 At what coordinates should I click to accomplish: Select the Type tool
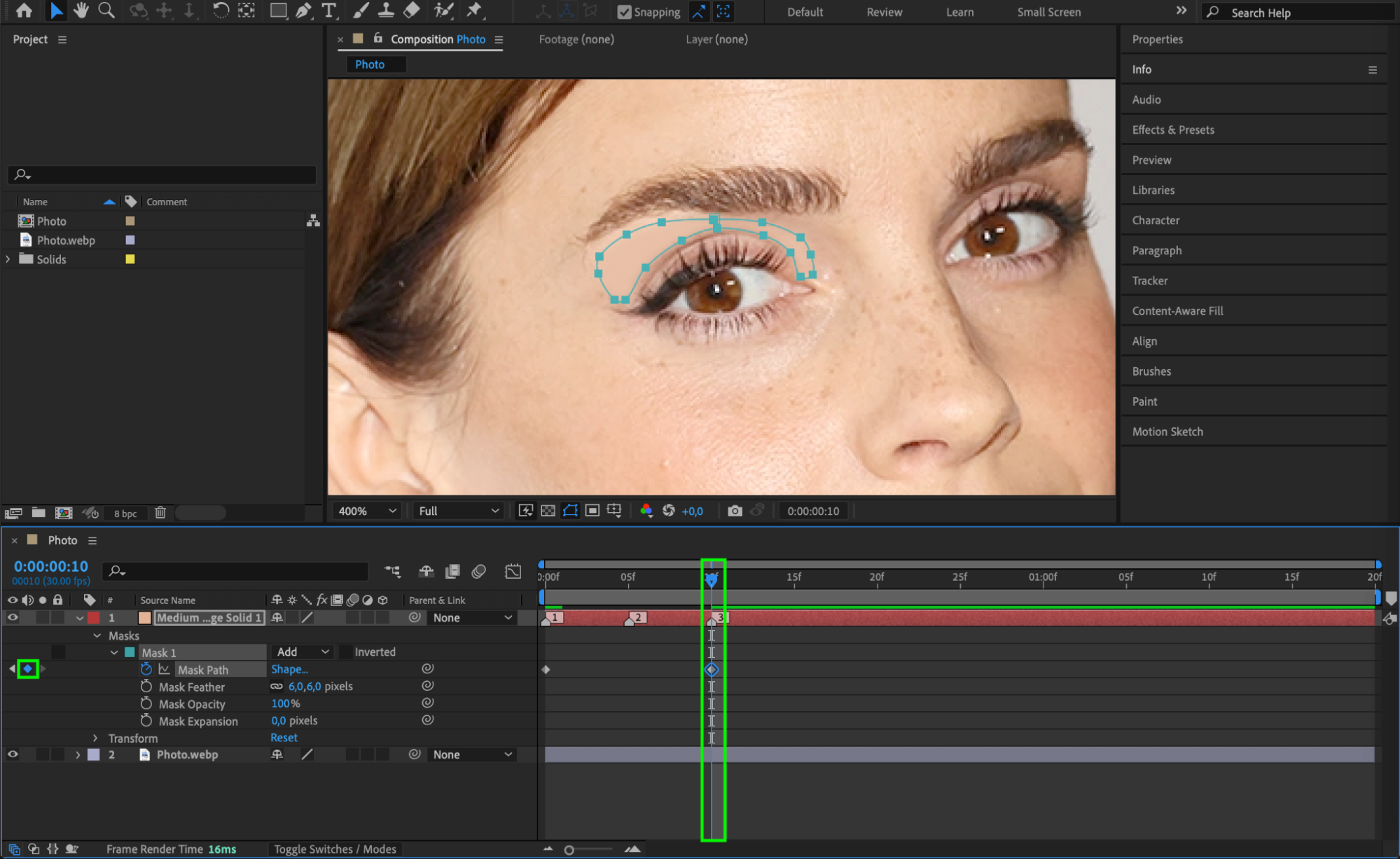coord(328,11)
